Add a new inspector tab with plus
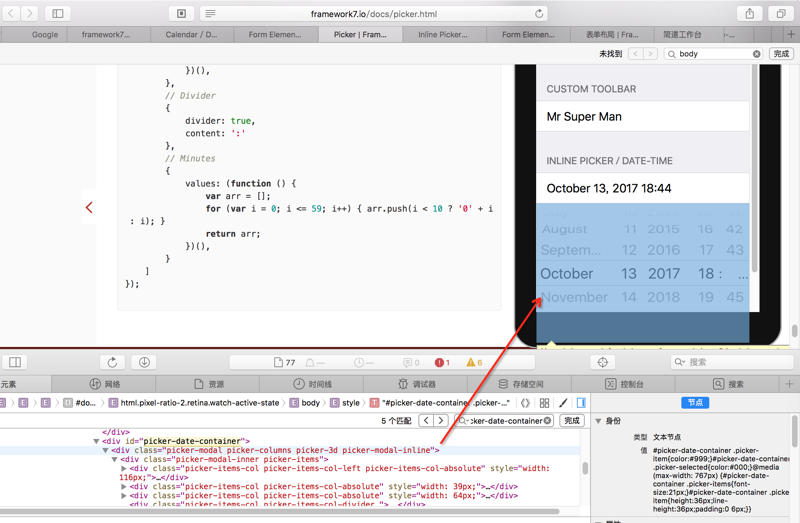 tap(789, 384)
